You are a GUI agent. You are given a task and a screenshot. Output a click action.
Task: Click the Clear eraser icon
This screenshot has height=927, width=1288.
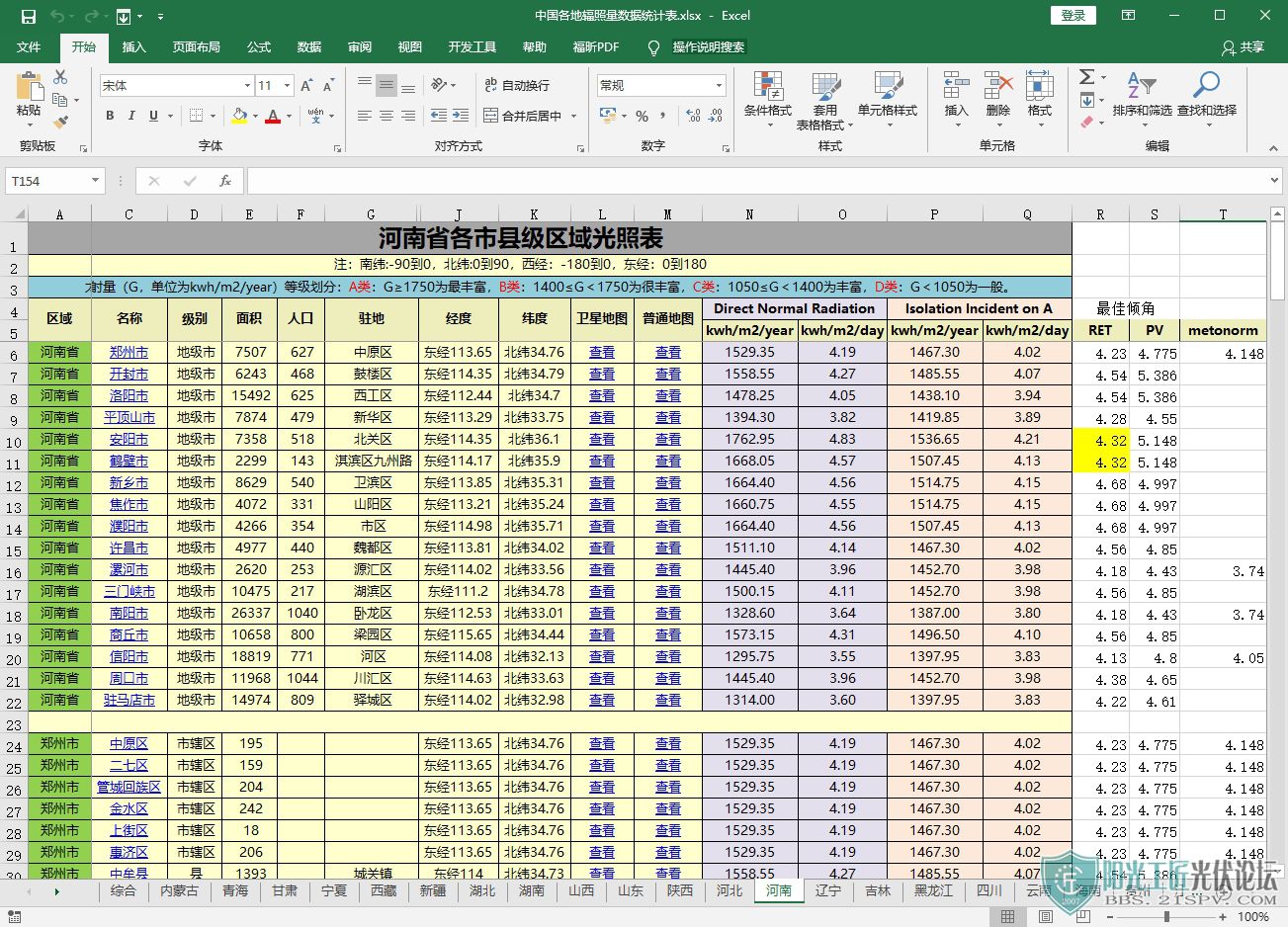click(1086, 123)
